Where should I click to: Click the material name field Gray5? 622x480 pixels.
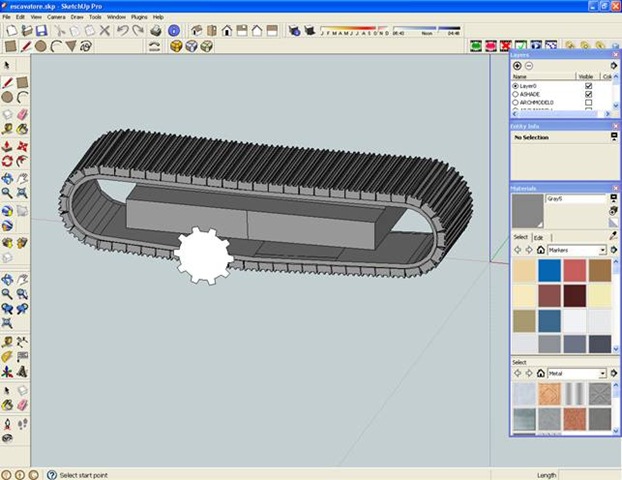coord(576,199)
